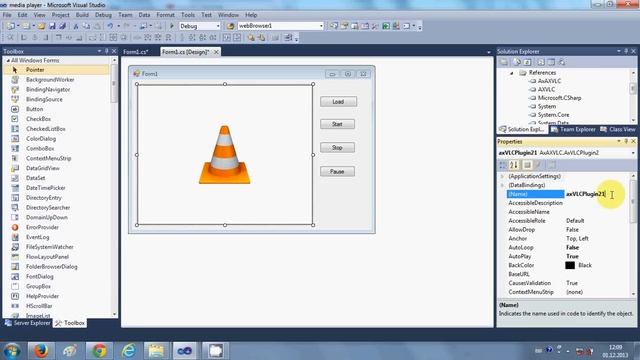The height and width of the screenshot is (360, 640).
Task: Open the Tools menu
Action: (188, 15)
